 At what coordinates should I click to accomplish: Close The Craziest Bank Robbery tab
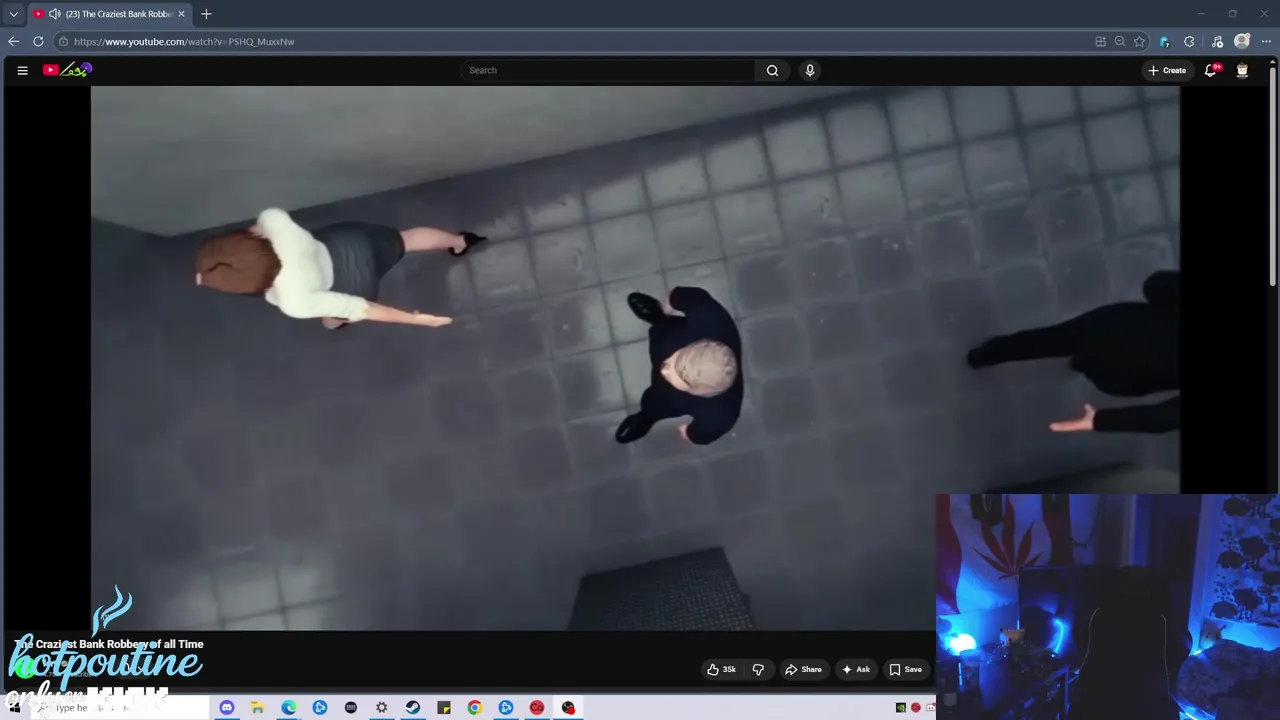(x=181, y=14)
